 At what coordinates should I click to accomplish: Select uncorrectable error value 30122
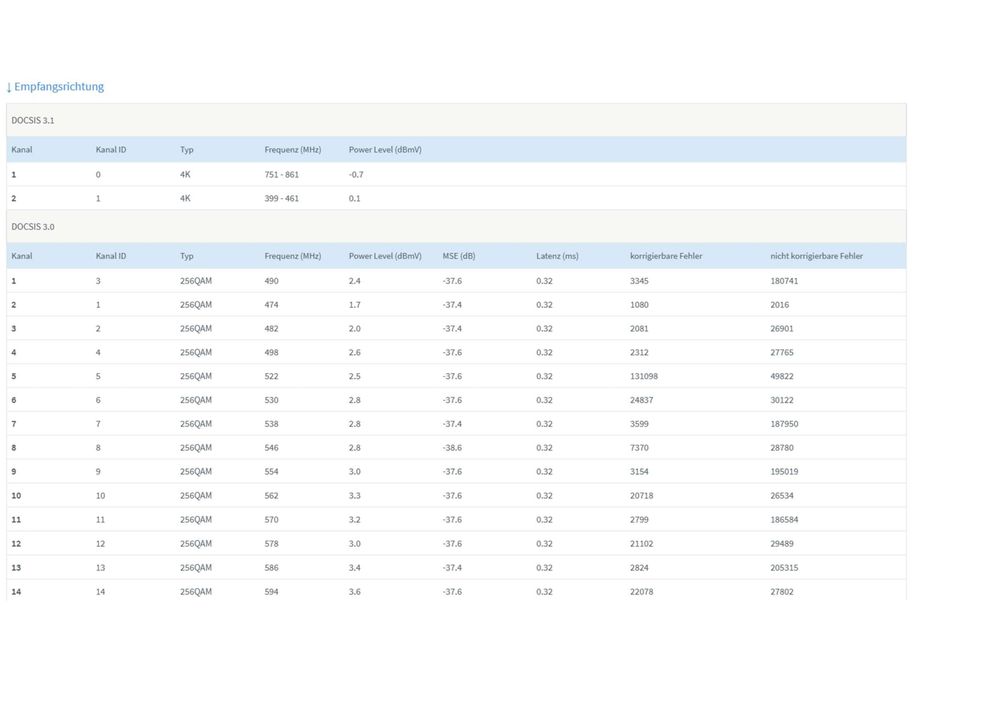782,400
